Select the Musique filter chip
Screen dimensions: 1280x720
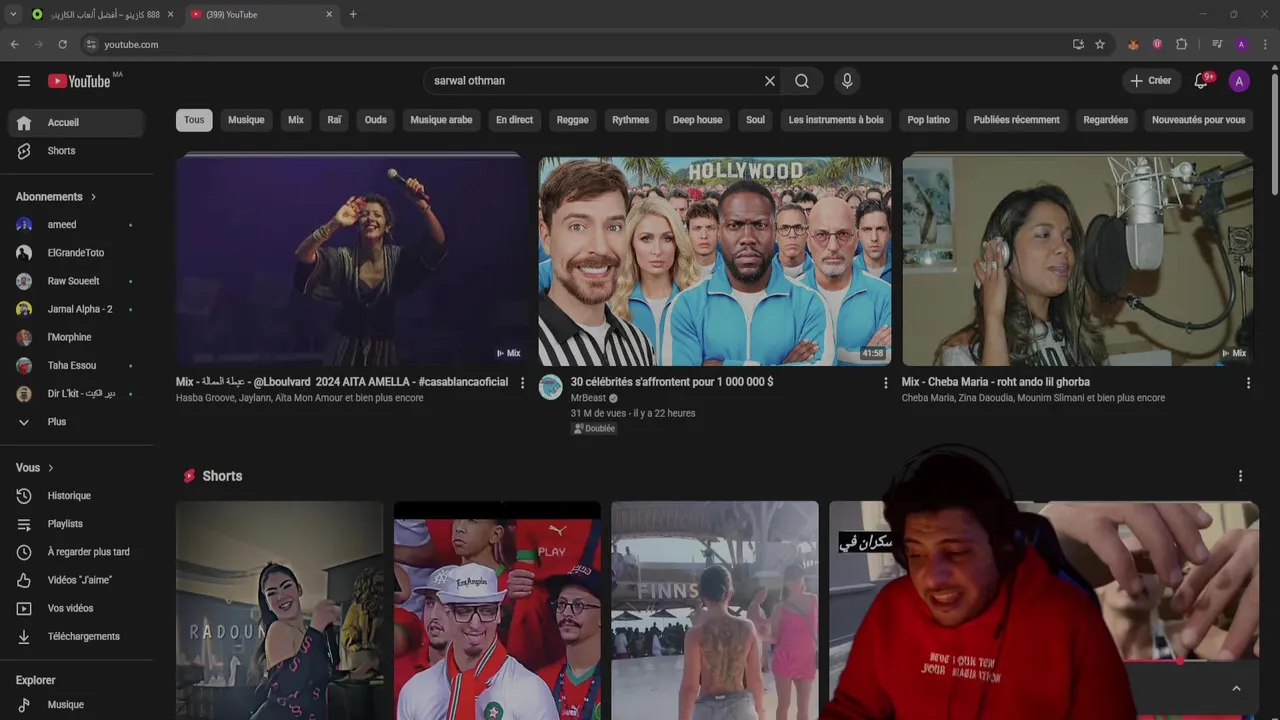coord(246,120)
